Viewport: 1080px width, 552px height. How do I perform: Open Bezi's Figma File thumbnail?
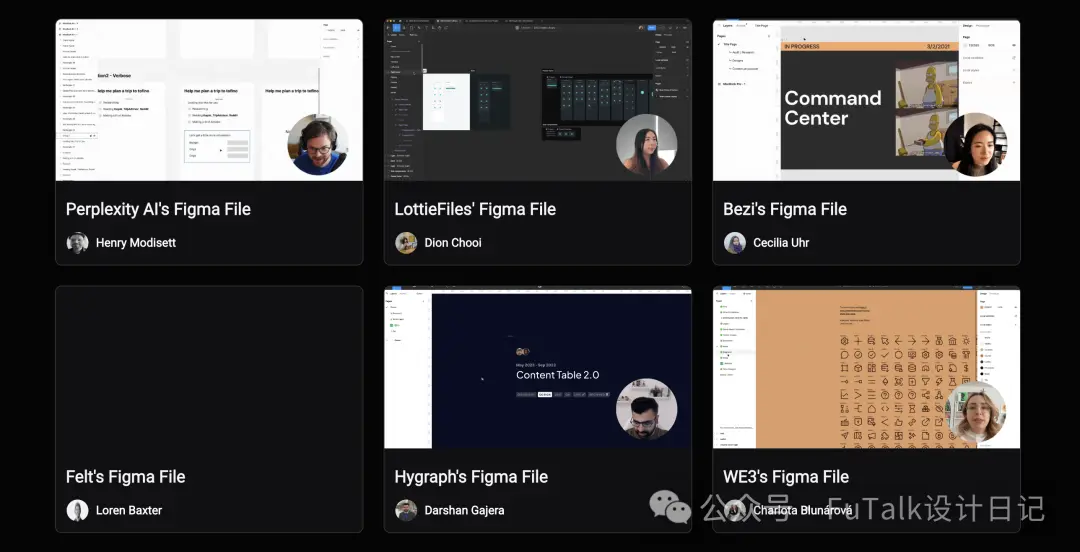[x=866, y=100]
